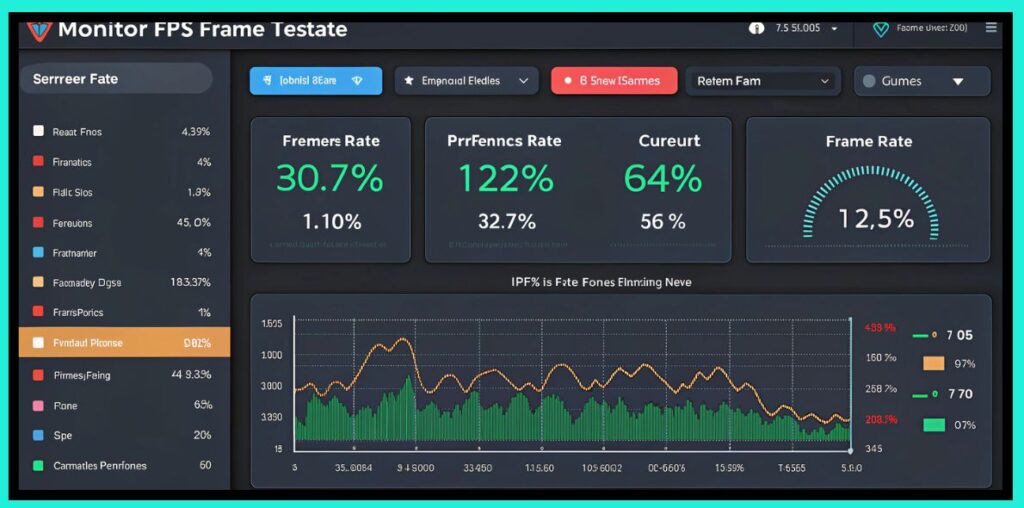The width and height of the screenshot is (1024, 508).
Task: Expand the Emenaial Eledles dropdown
Action: (x=523, y=81)
